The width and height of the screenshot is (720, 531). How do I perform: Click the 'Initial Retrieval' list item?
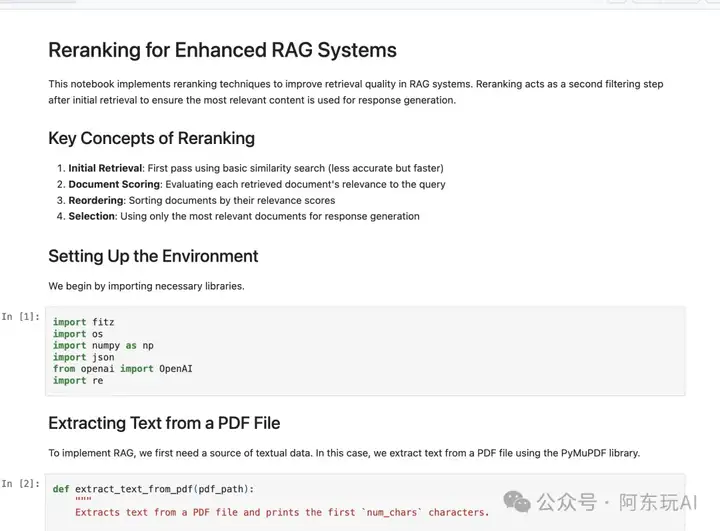(x=250, y=168)
